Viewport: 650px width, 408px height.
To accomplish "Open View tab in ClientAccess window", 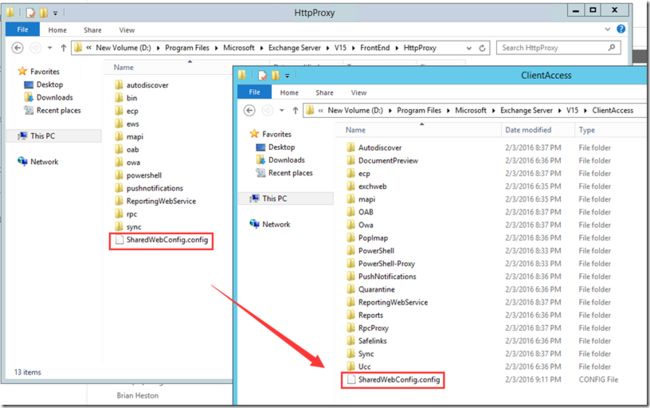I will [359, 92].
